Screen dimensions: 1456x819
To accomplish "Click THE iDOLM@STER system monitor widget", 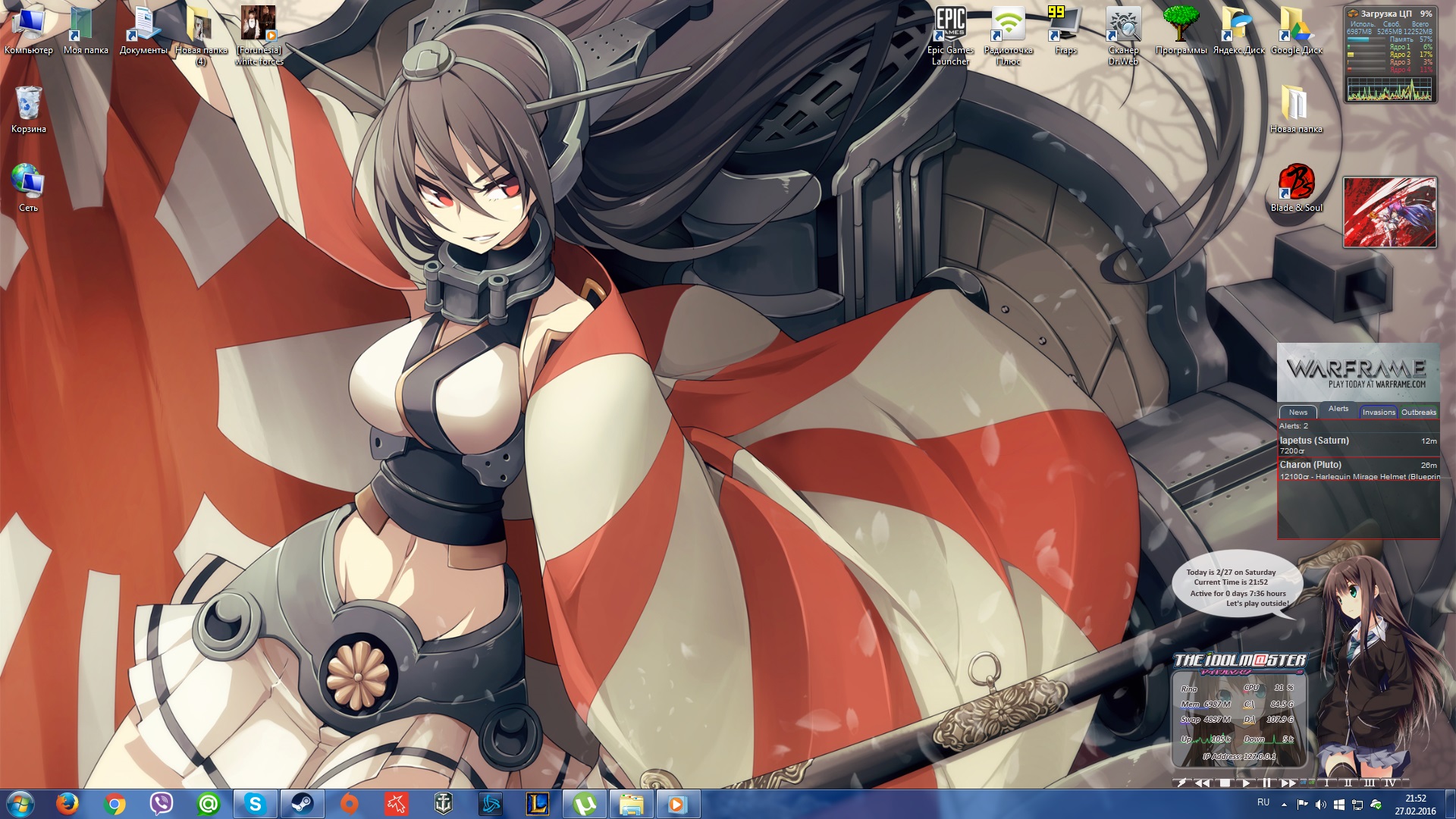I will tap(1239, 711).
